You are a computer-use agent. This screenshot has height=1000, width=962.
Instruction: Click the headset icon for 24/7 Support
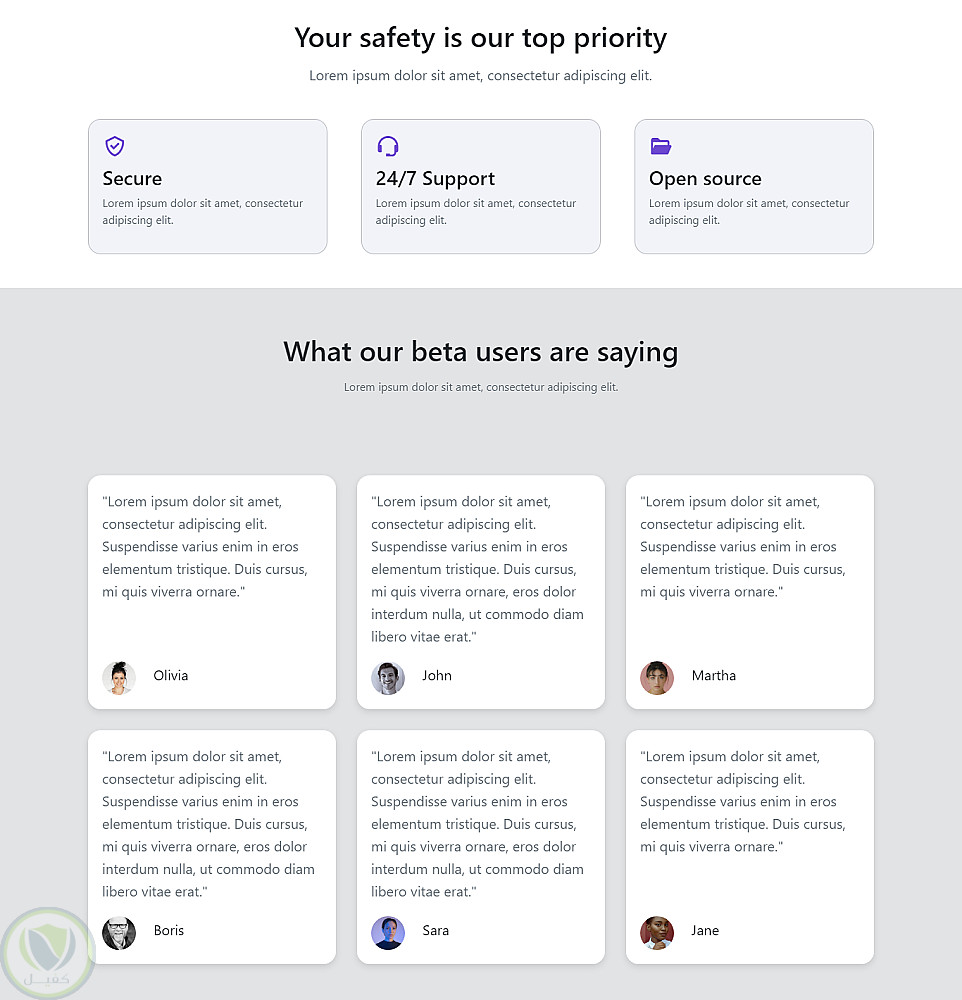(388, 146)
